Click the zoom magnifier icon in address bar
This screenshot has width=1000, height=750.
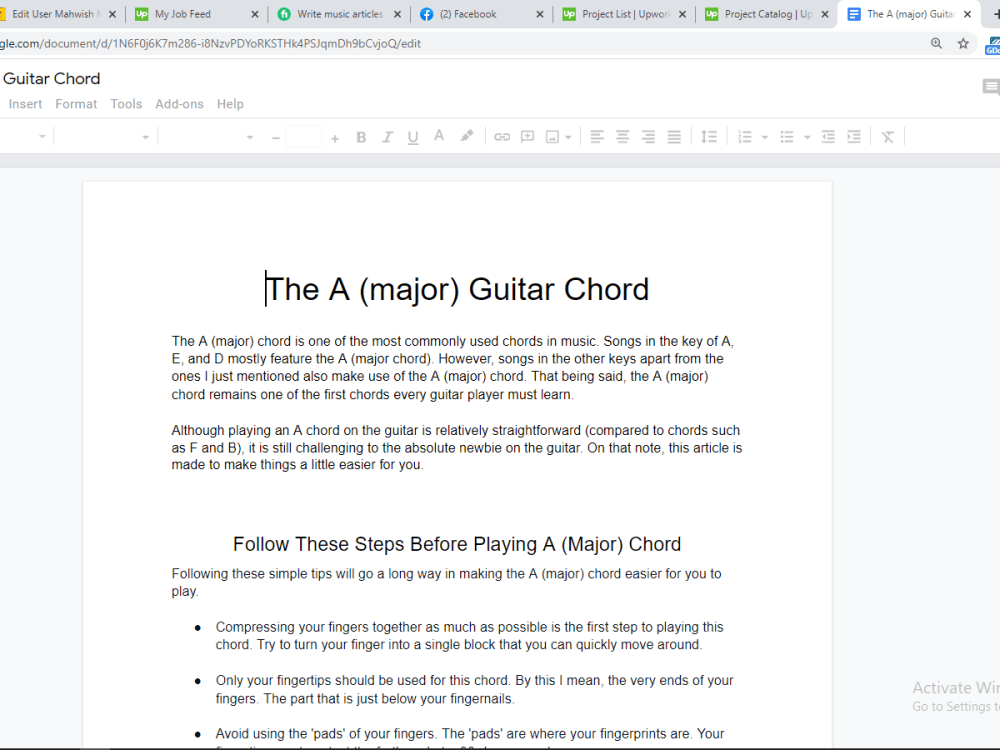[x=936, y=43]
